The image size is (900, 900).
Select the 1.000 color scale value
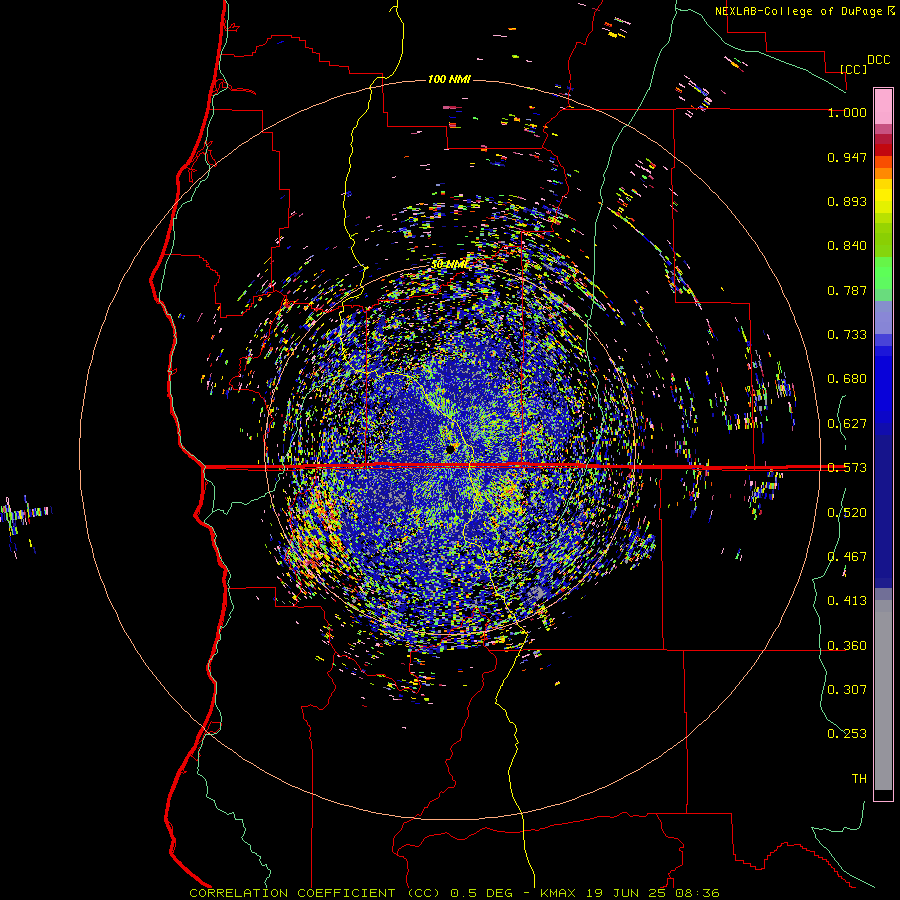(x=847, y=112)
